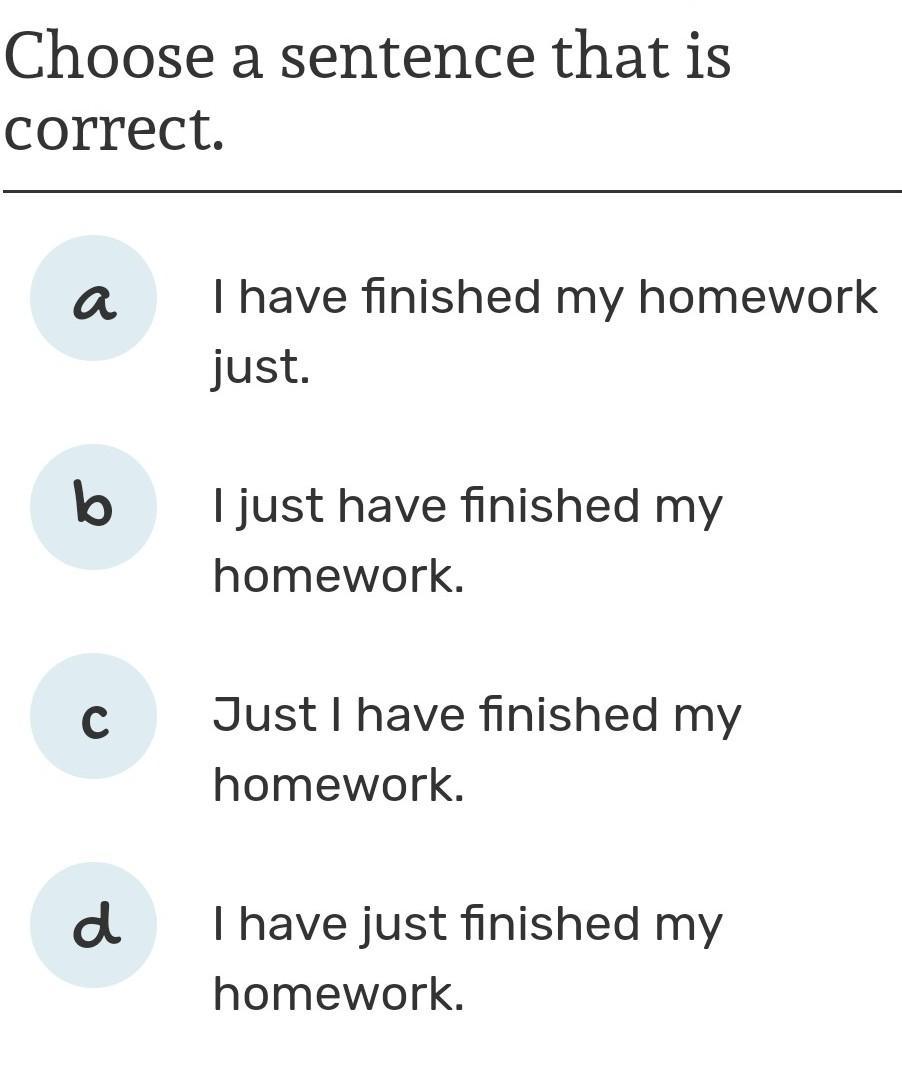Click the word 'homework' in option a
Viewport: 902px width, 1084px height.
(x=757, y=297)
